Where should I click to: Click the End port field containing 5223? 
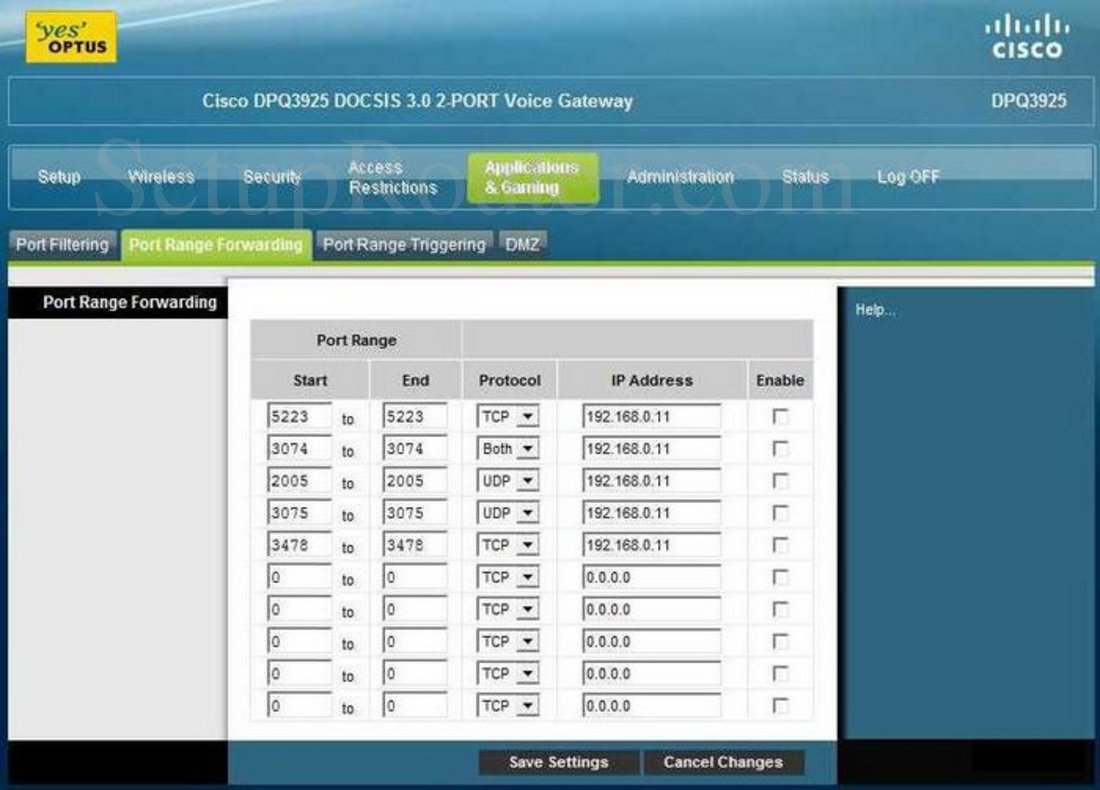pyautogui.click(x=415, y=416)
